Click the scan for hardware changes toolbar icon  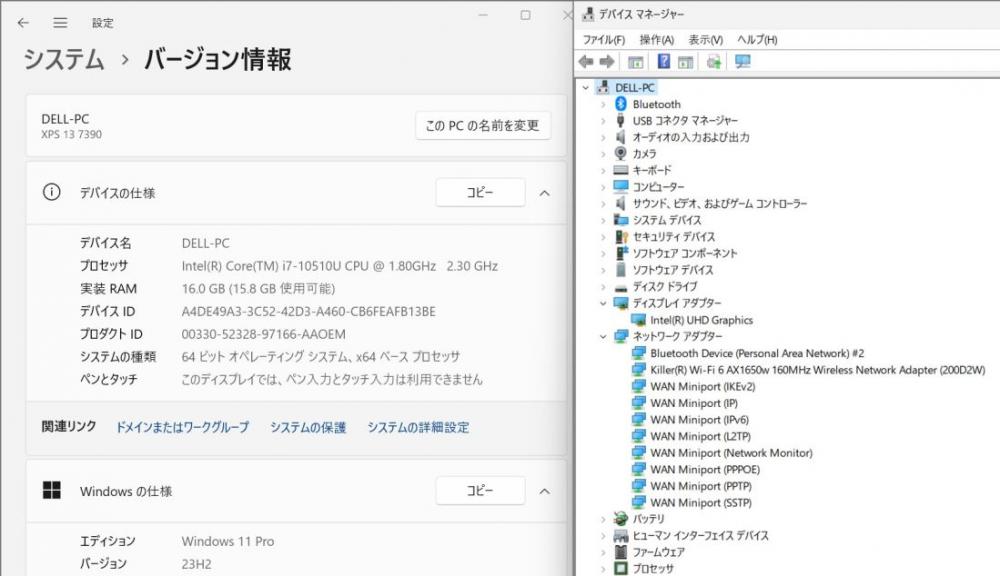point(714,61)
